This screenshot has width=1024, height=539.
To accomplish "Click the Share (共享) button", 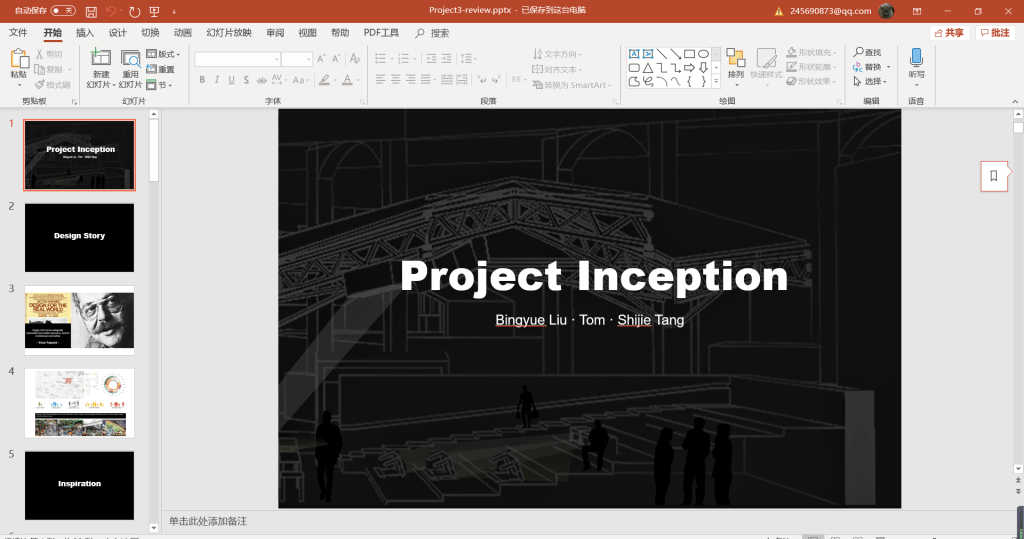I will coord(949,33).
